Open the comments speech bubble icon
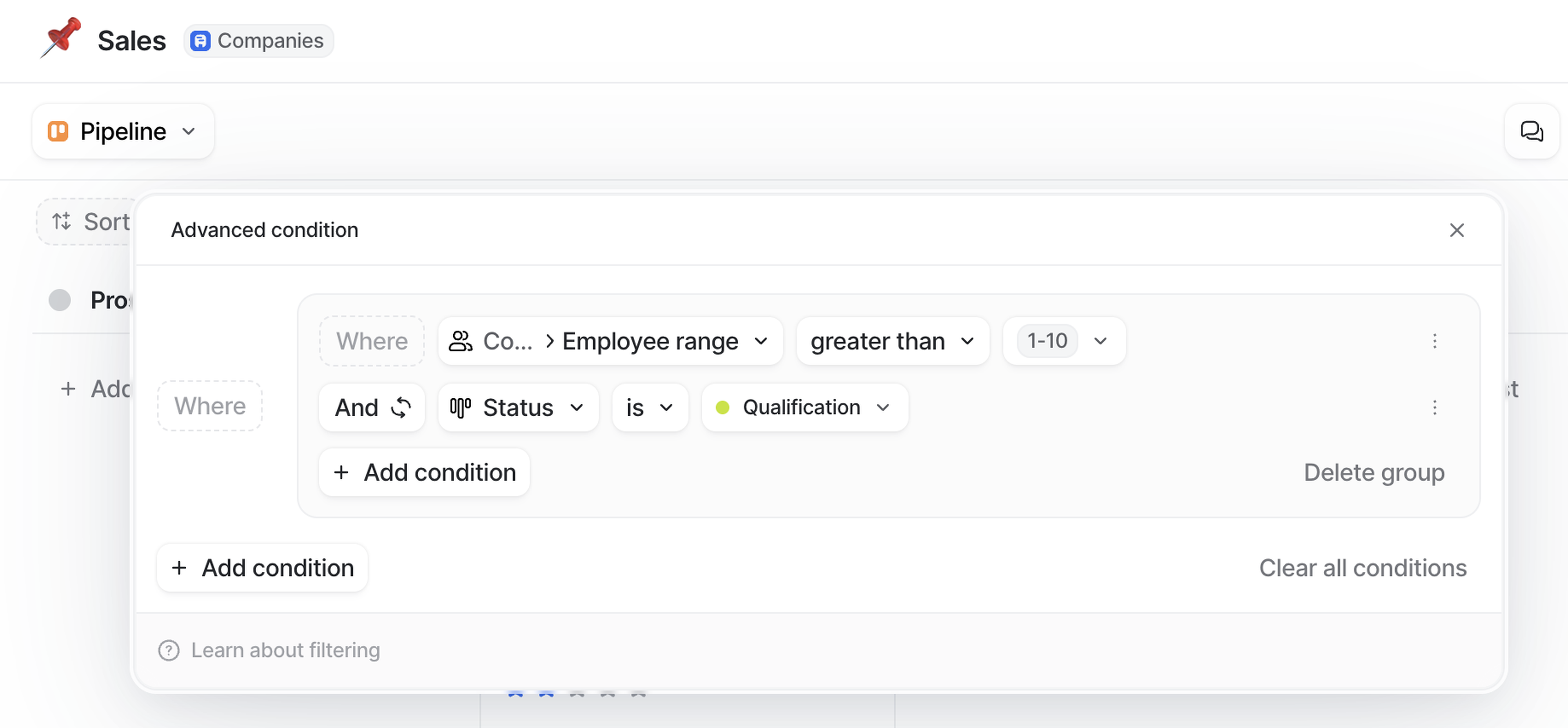 pos(1531,131)
